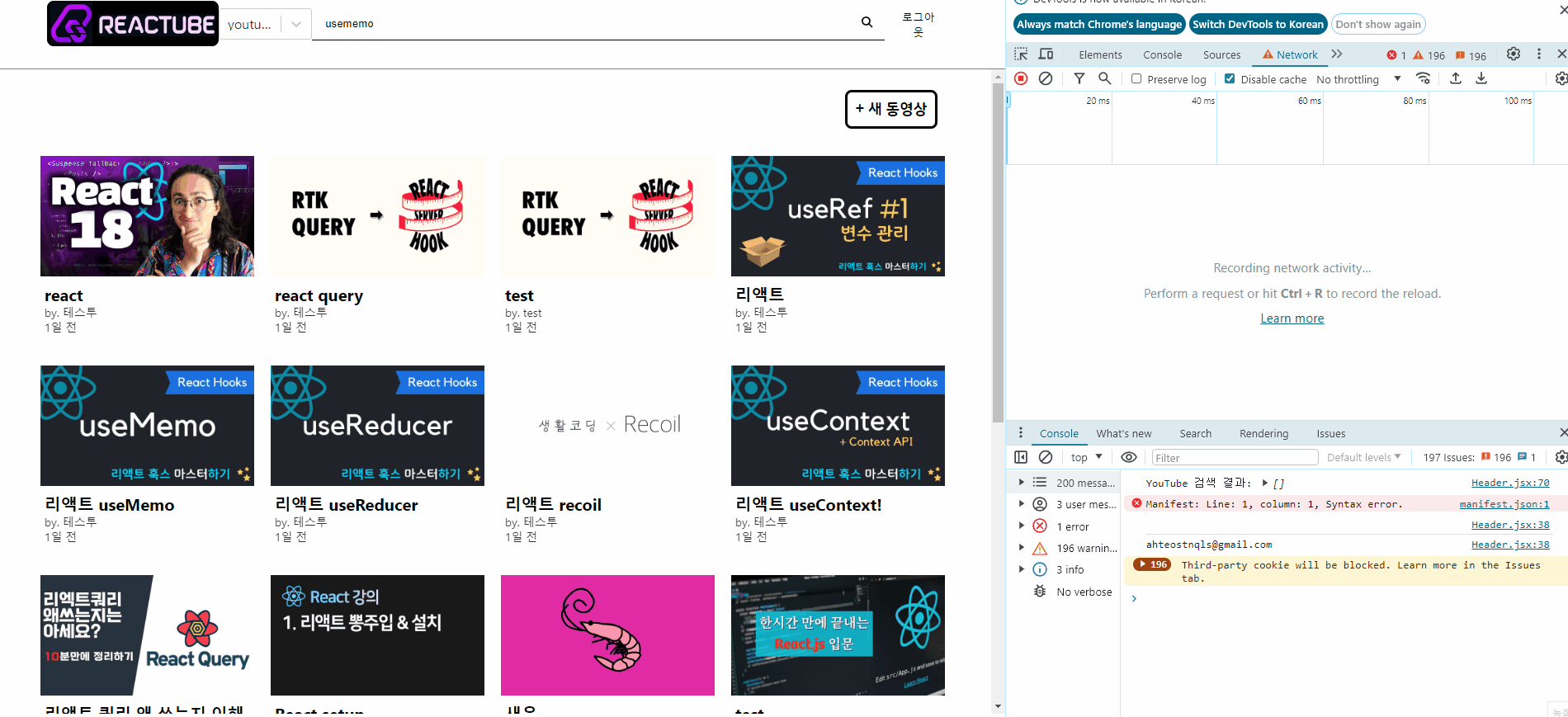This screenshot has height=717, width=1568.
Task: Open drawer three-dot menu
Action: click(1021, 433)
